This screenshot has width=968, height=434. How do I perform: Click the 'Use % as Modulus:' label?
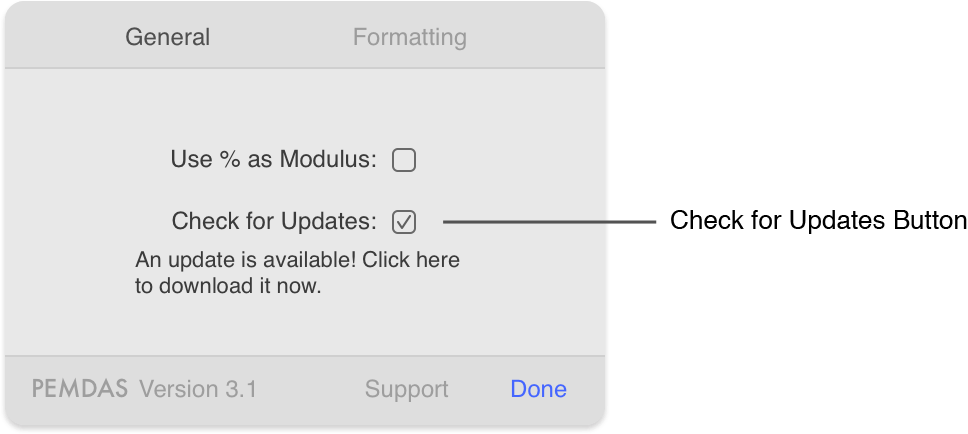coord(273,159)
